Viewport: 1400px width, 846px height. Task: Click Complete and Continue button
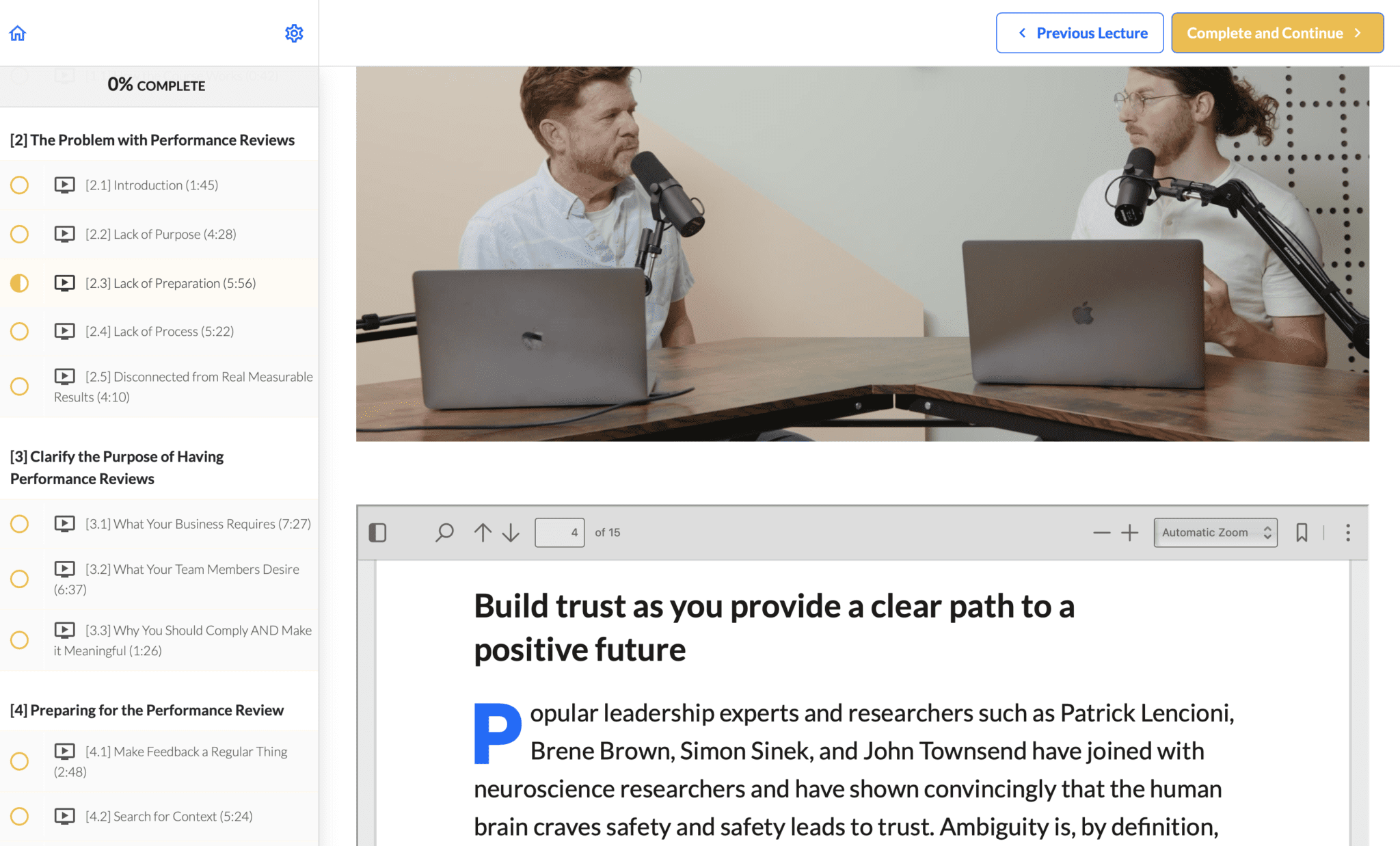[1277, 33]
